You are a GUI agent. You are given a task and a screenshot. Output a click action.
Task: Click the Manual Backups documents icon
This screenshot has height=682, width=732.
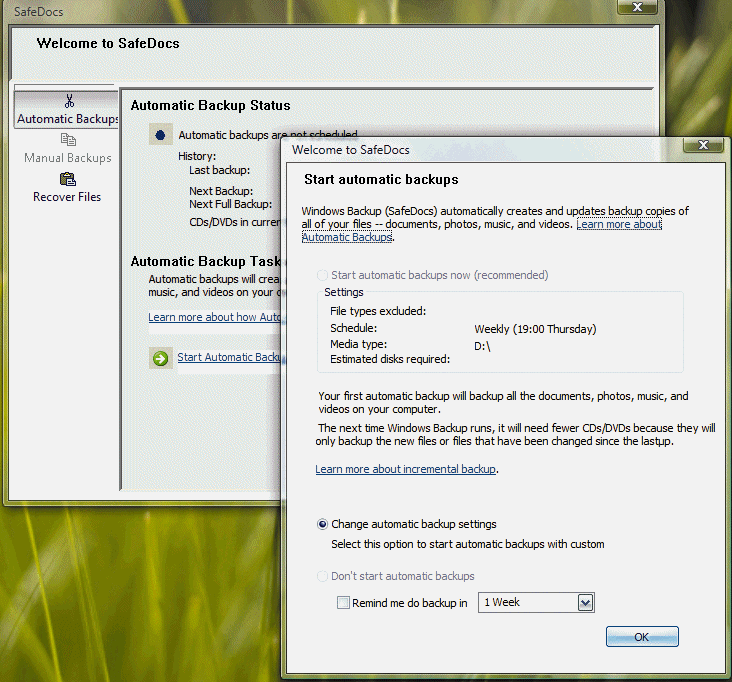pyautogui.click(x=68, y=139)
